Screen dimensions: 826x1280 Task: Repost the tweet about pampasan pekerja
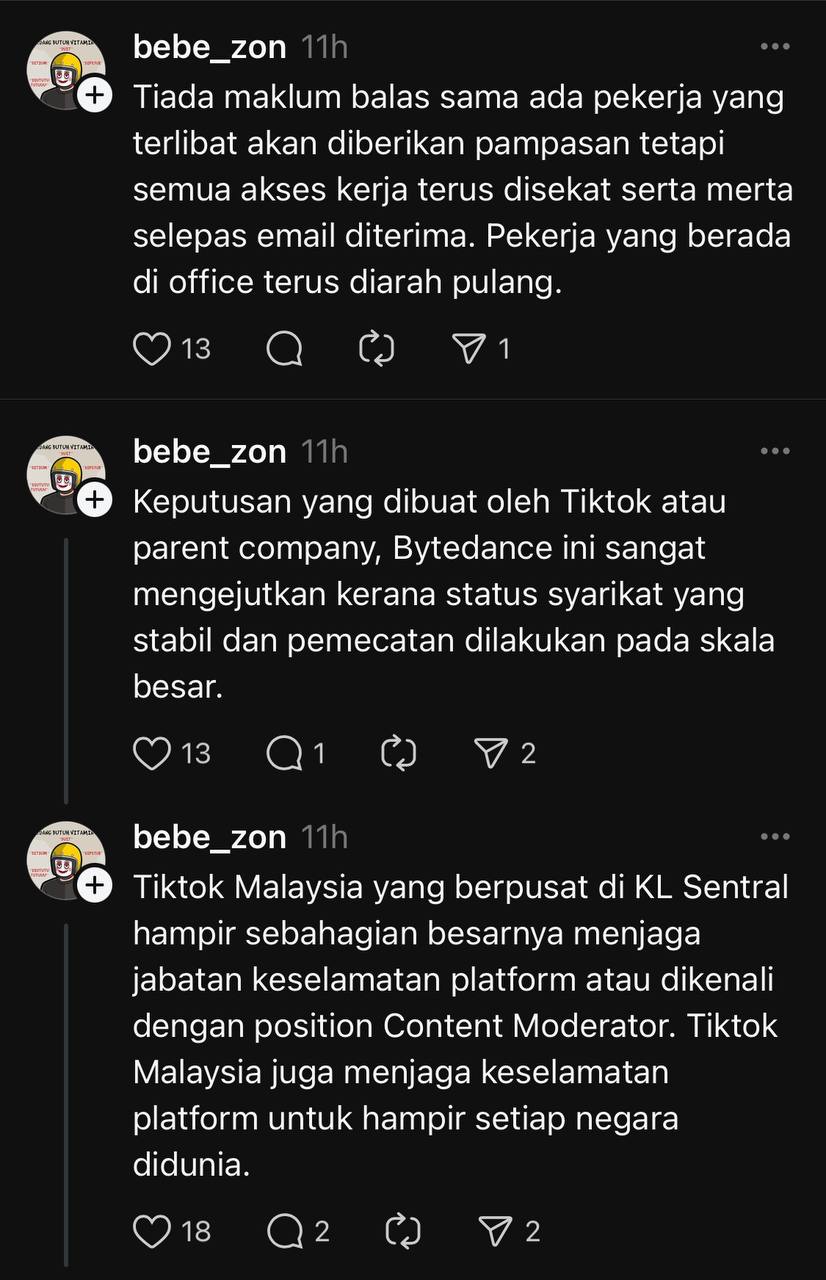[x=377, y=348]
